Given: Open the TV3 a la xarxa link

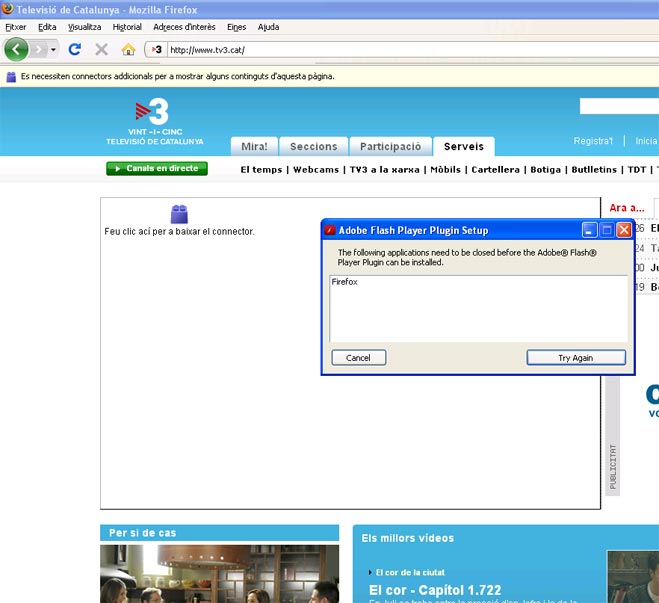Looking at the screenshot, I should coord(385,170).
